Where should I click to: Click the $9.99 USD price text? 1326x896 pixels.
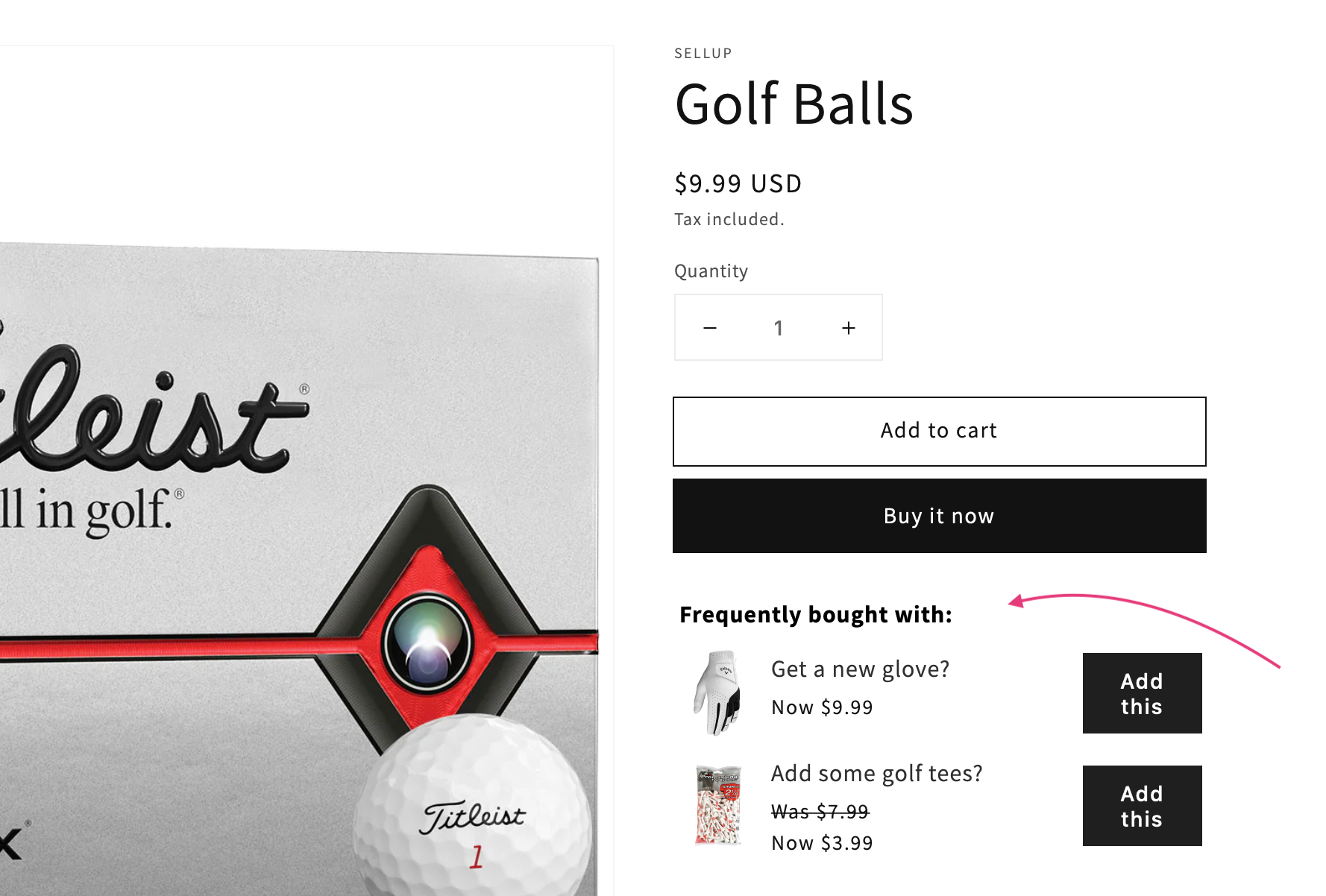tap(738, 183)
